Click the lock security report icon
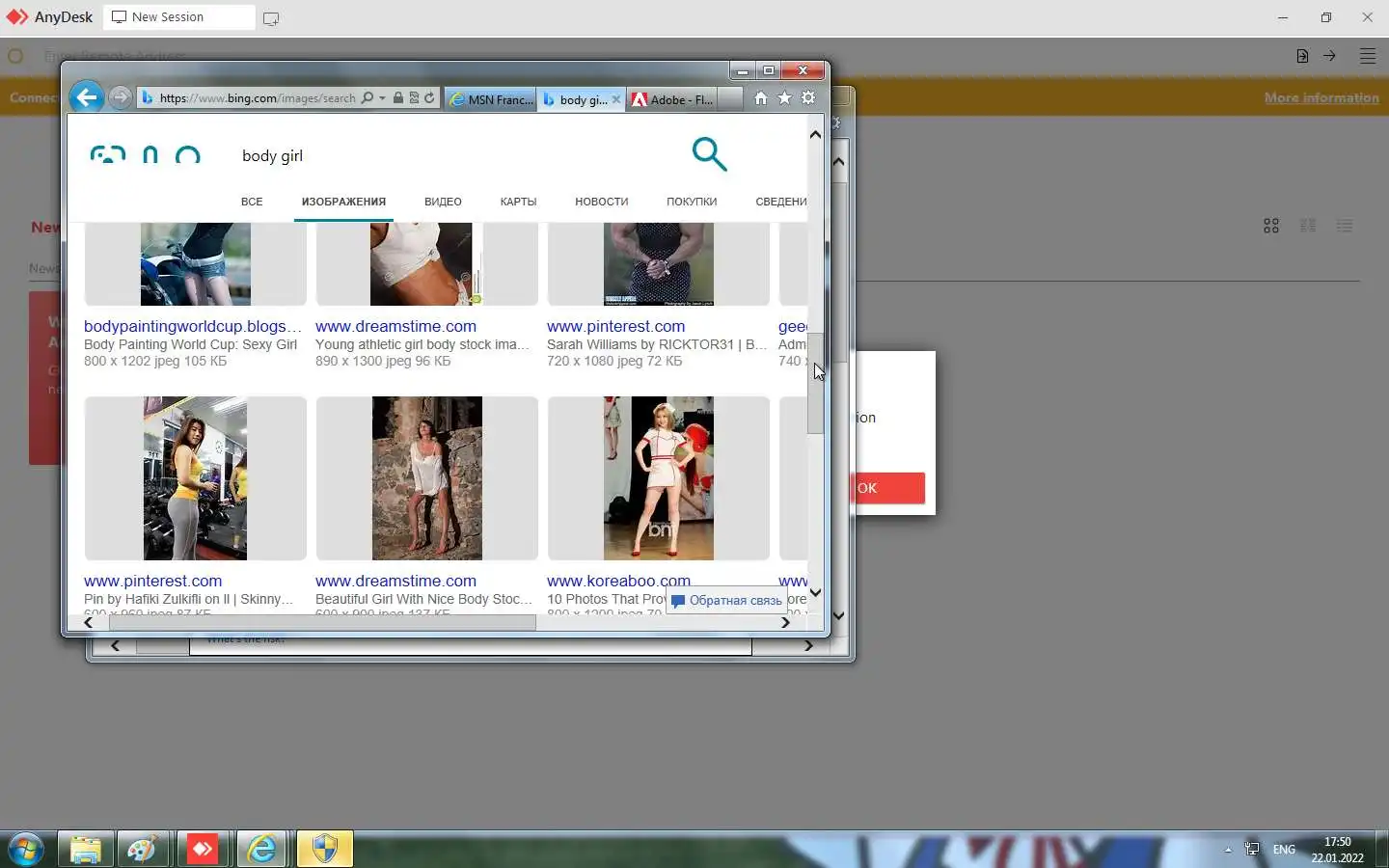 (x=397, y=98)
